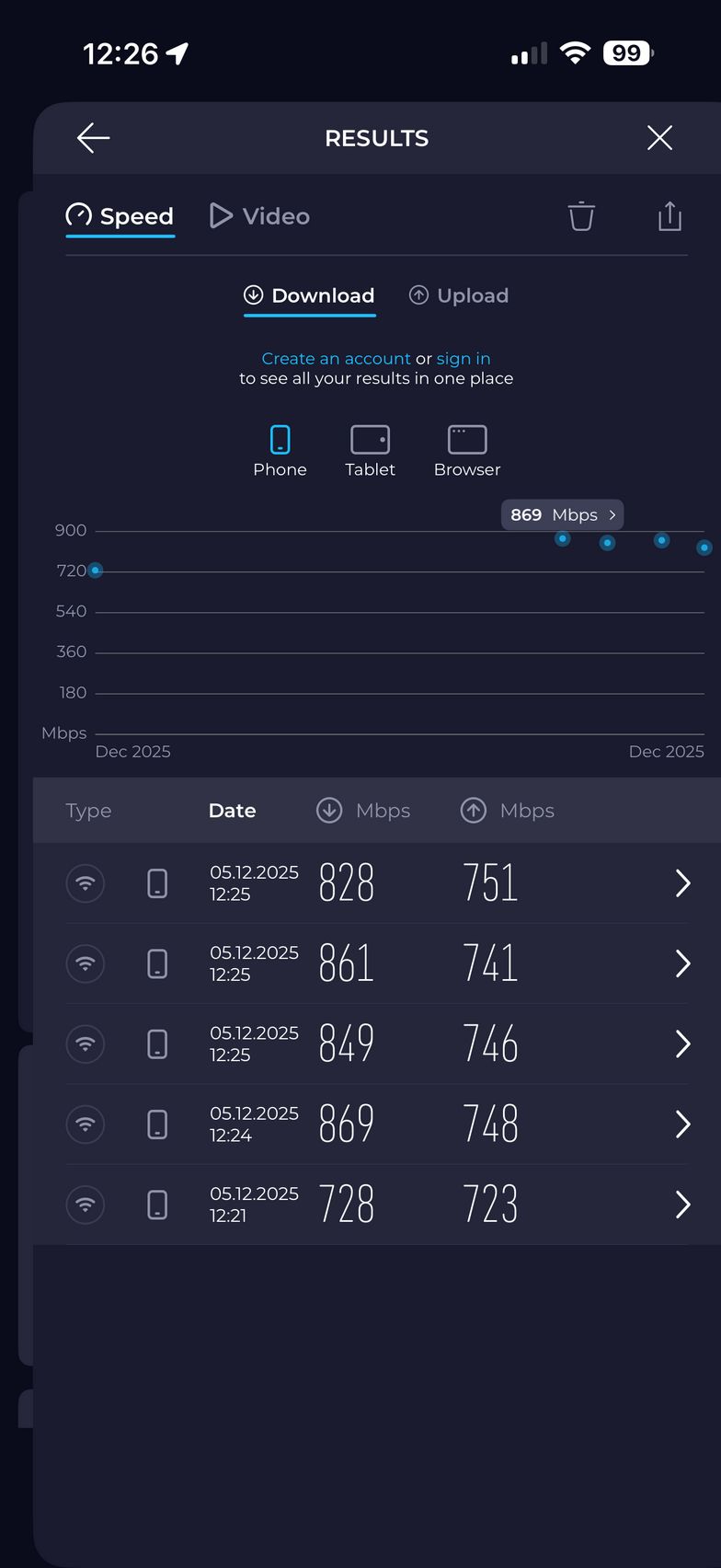
Task: Expand the 861 Mbps result details
Action: tap(682, 963)
